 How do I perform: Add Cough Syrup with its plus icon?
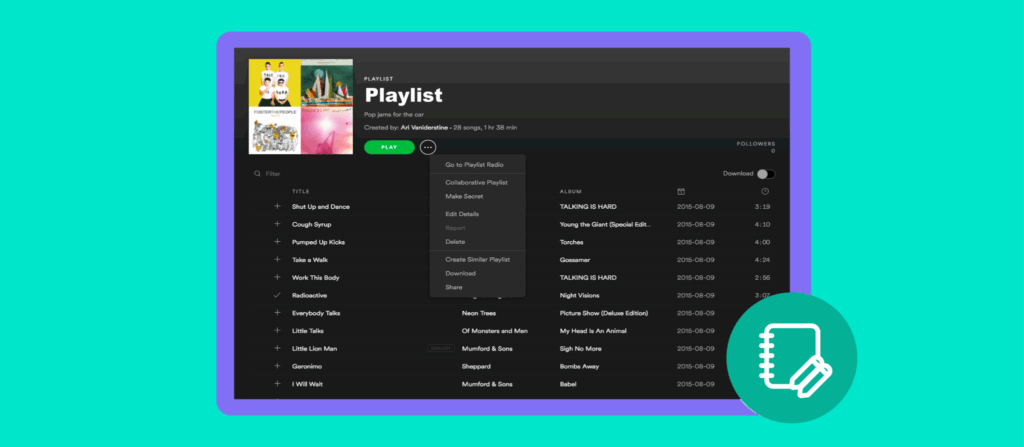pyautogui.click(x=277, y=224)
